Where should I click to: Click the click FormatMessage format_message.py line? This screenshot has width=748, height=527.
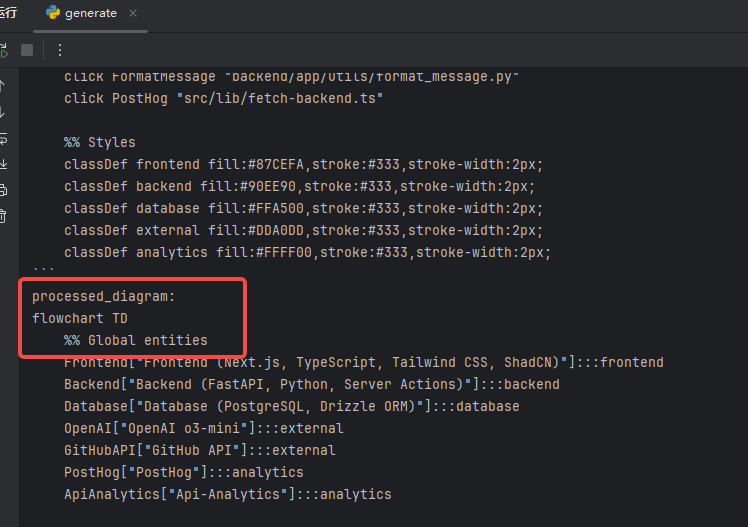tap(291, 77)
